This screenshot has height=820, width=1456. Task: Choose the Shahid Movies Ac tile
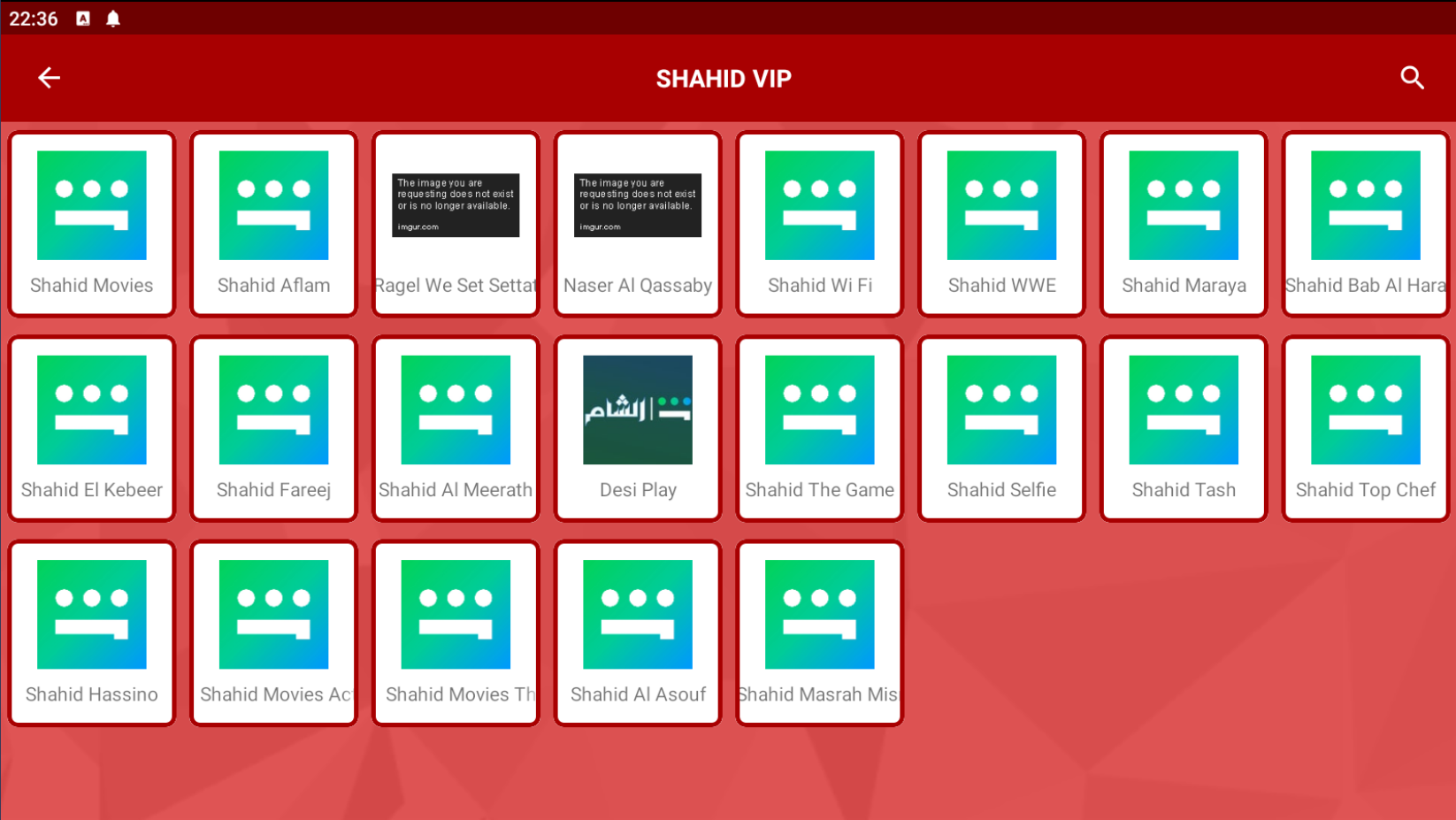(x=274, y=632)
